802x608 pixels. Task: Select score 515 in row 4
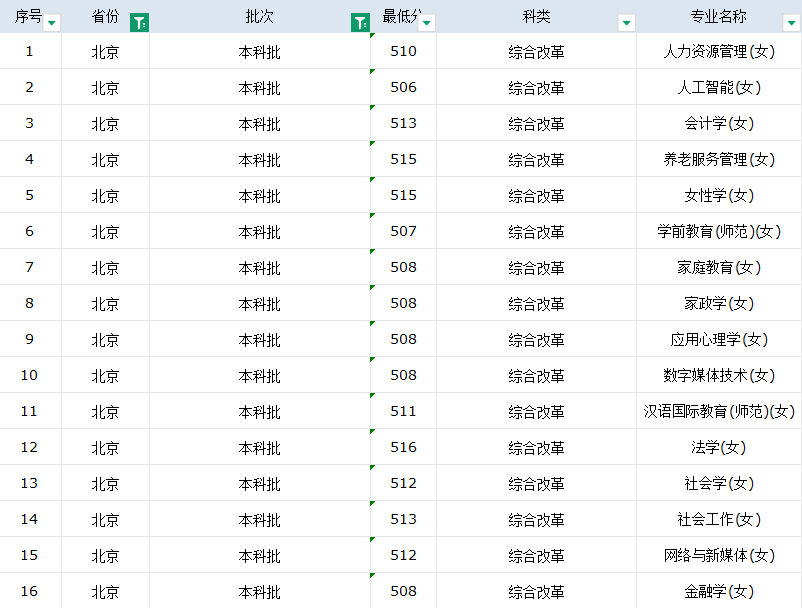pos(404,159)
